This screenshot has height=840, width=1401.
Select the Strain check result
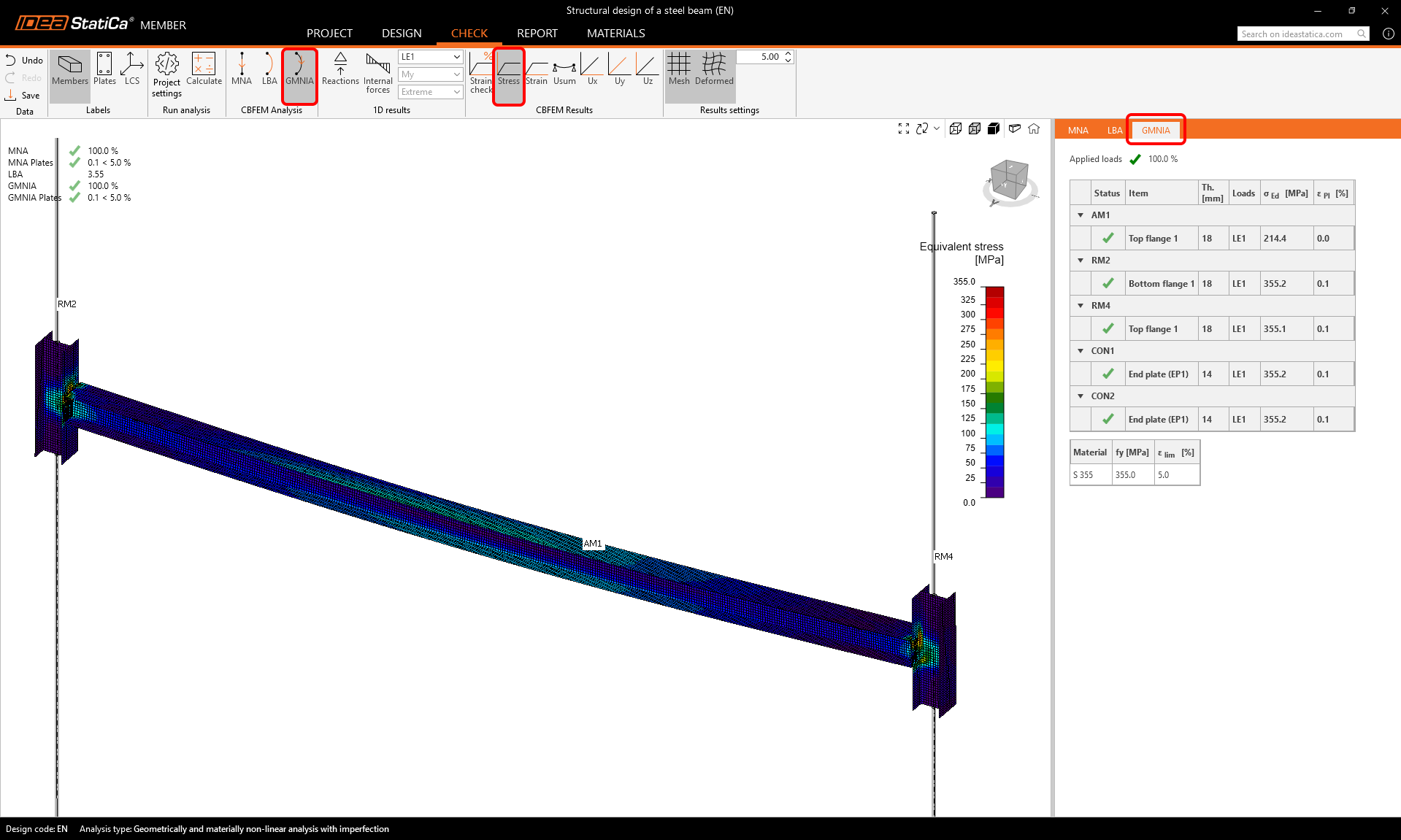click(480, 73)
